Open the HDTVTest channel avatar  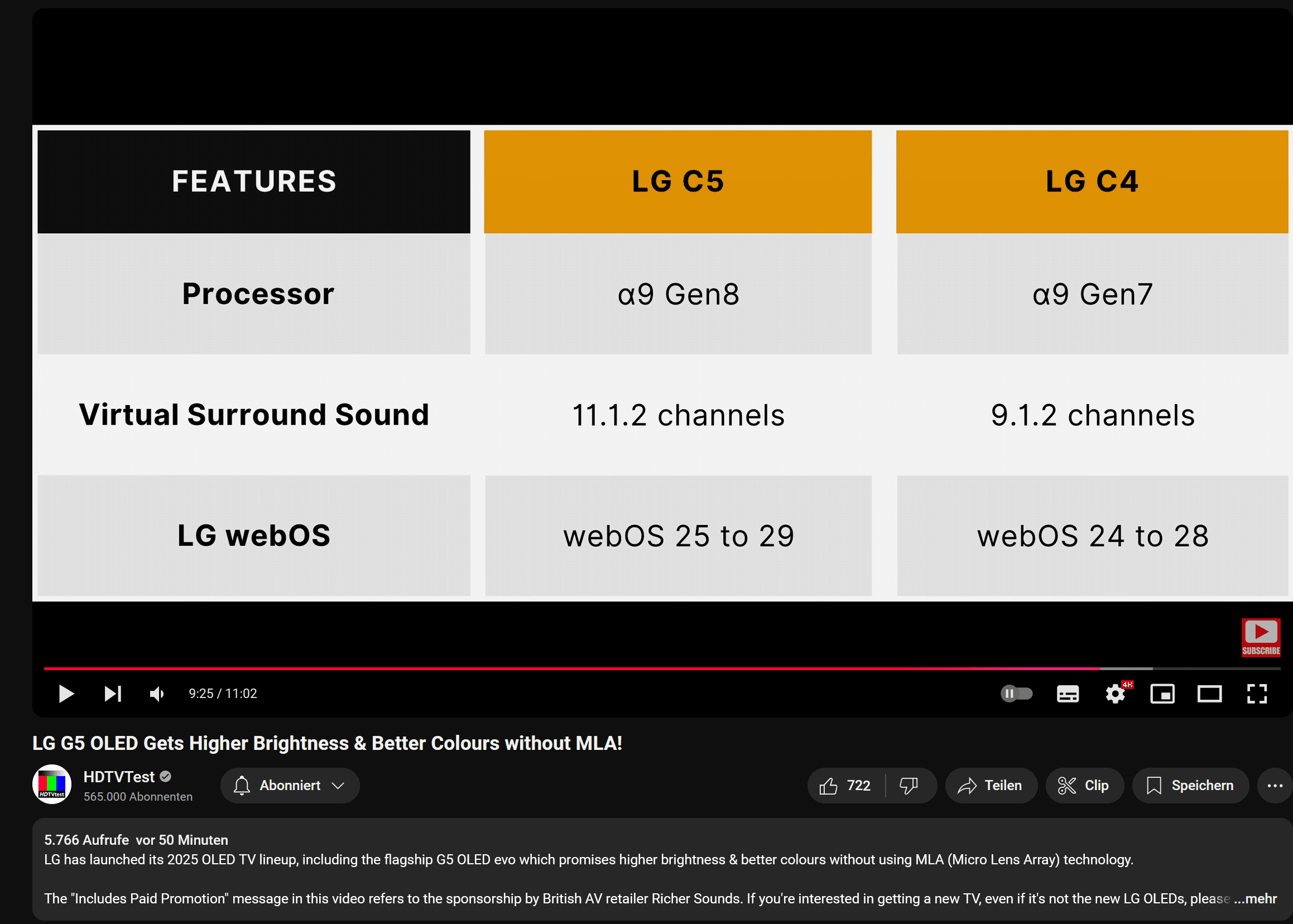tap(52, 784)
